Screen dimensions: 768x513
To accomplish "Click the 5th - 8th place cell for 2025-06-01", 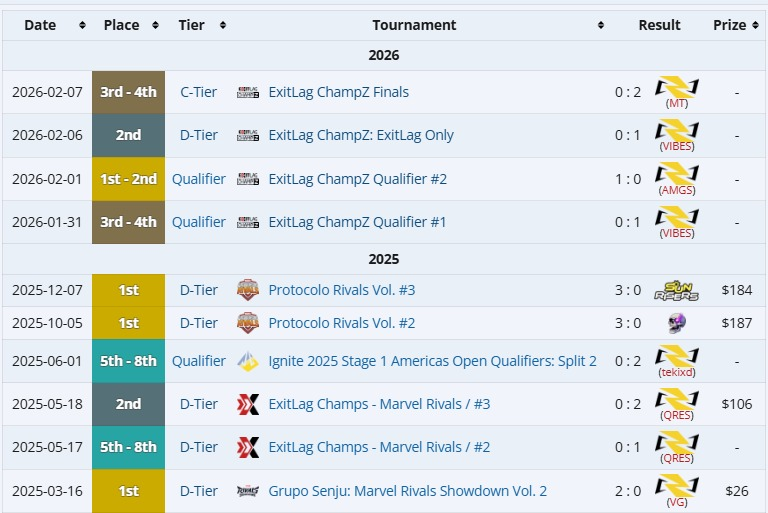I will (128, 361).
